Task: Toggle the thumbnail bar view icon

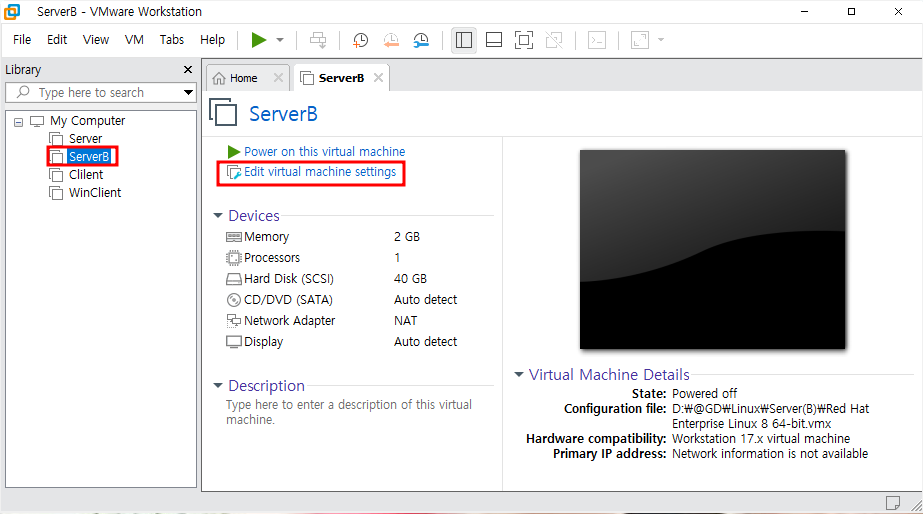Action: pos(493,40)
